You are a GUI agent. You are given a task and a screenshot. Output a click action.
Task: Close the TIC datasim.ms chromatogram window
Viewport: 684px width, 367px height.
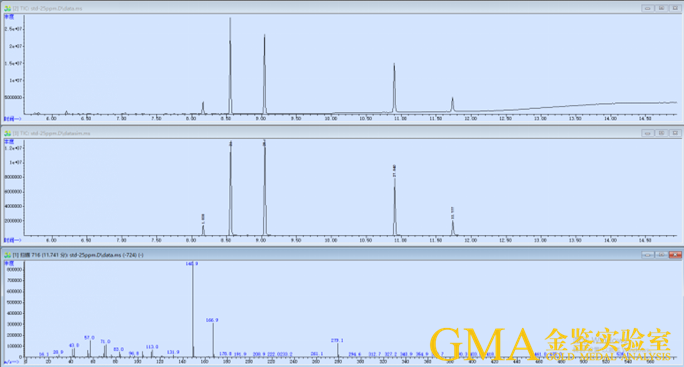675,133
